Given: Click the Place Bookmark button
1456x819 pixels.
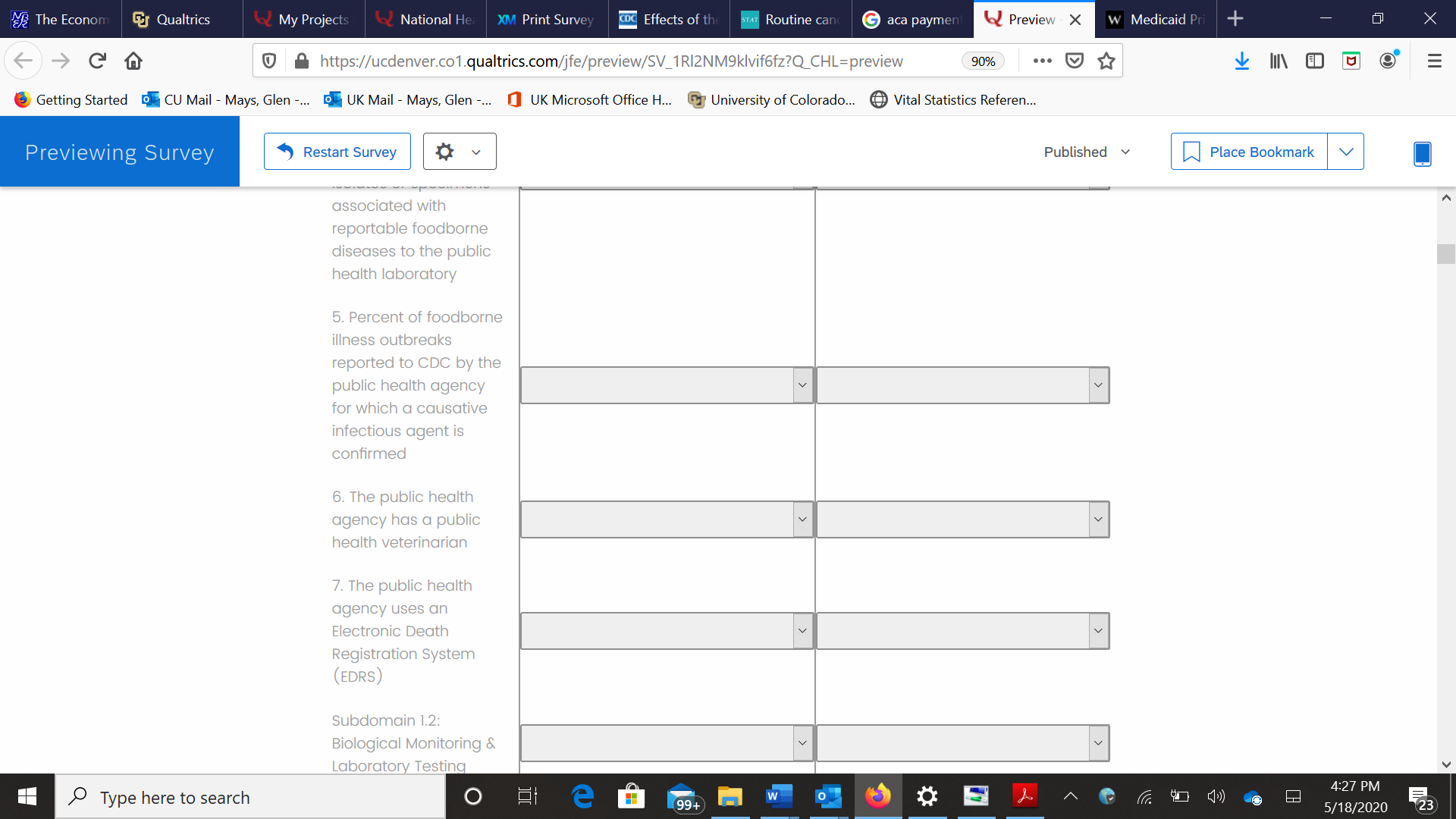Looking at the screenshot, I should coord(1249,152).
